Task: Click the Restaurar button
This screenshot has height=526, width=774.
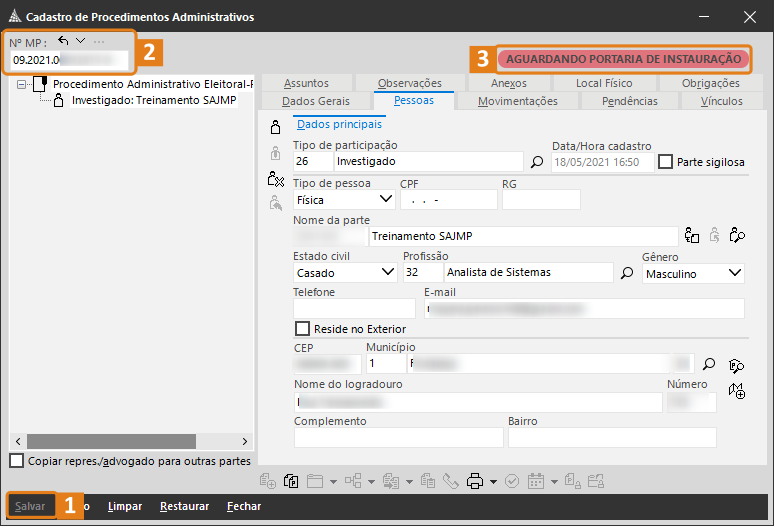Action: coord(184,506)
